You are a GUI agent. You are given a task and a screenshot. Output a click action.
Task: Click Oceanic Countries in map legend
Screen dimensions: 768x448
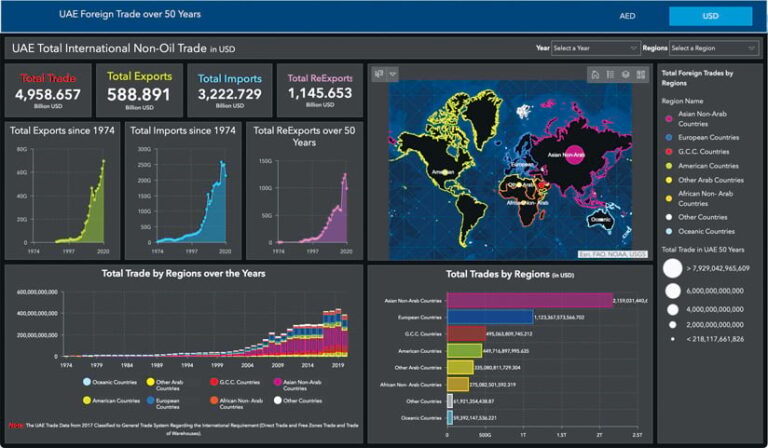699,231
